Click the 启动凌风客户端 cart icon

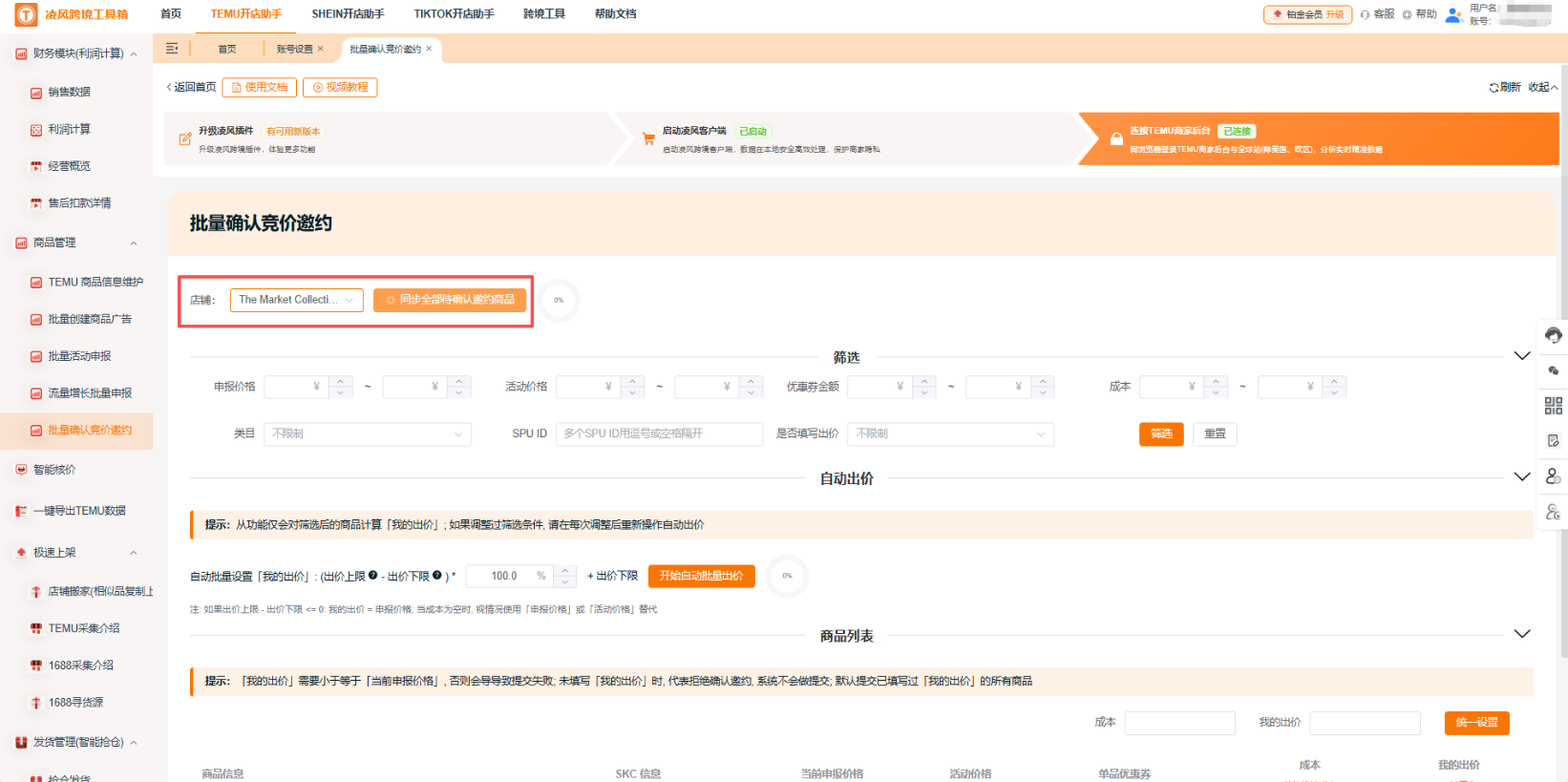click(x=648, y=139)
